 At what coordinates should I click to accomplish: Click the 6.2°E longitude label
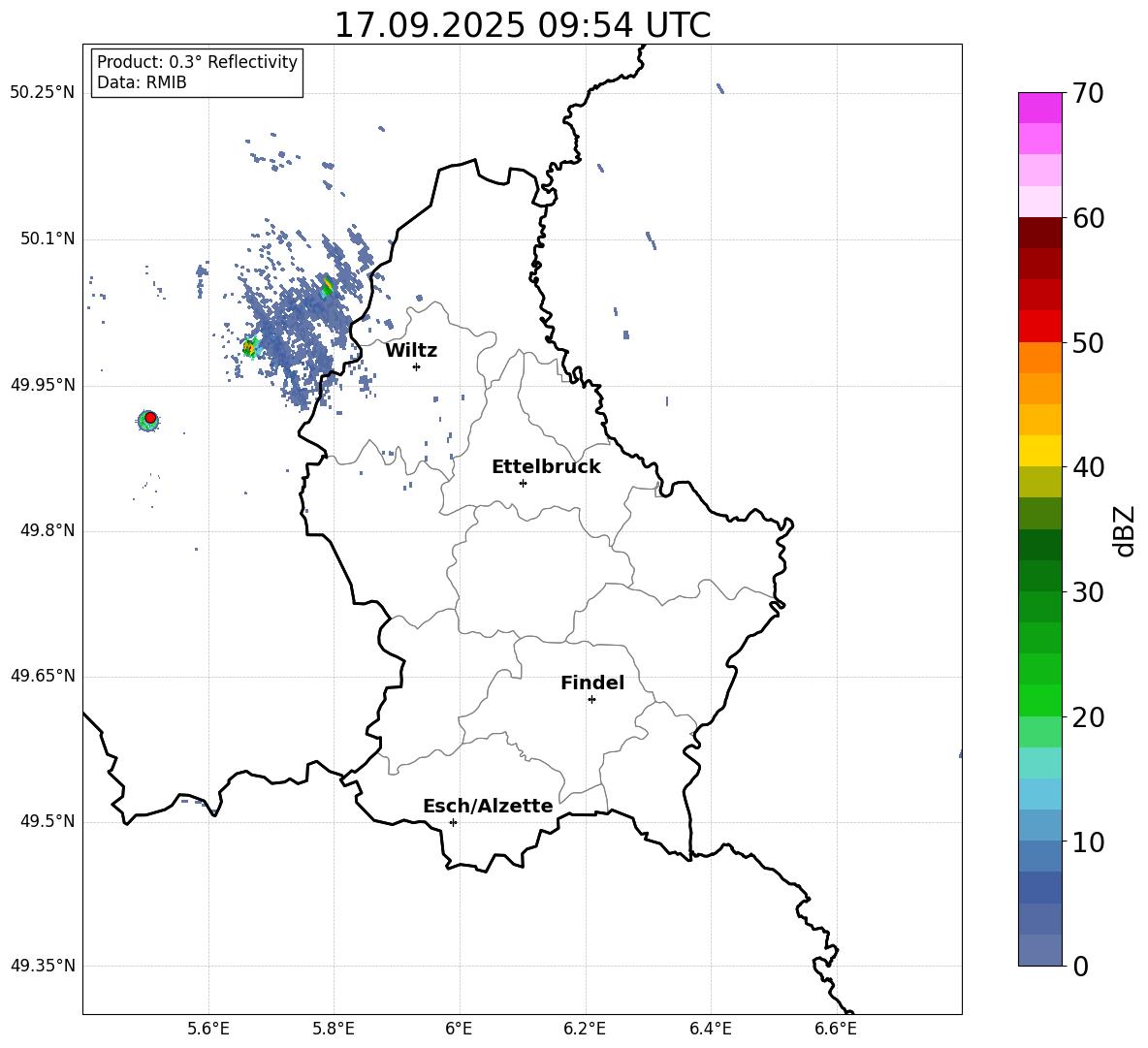click(585, 1029)
